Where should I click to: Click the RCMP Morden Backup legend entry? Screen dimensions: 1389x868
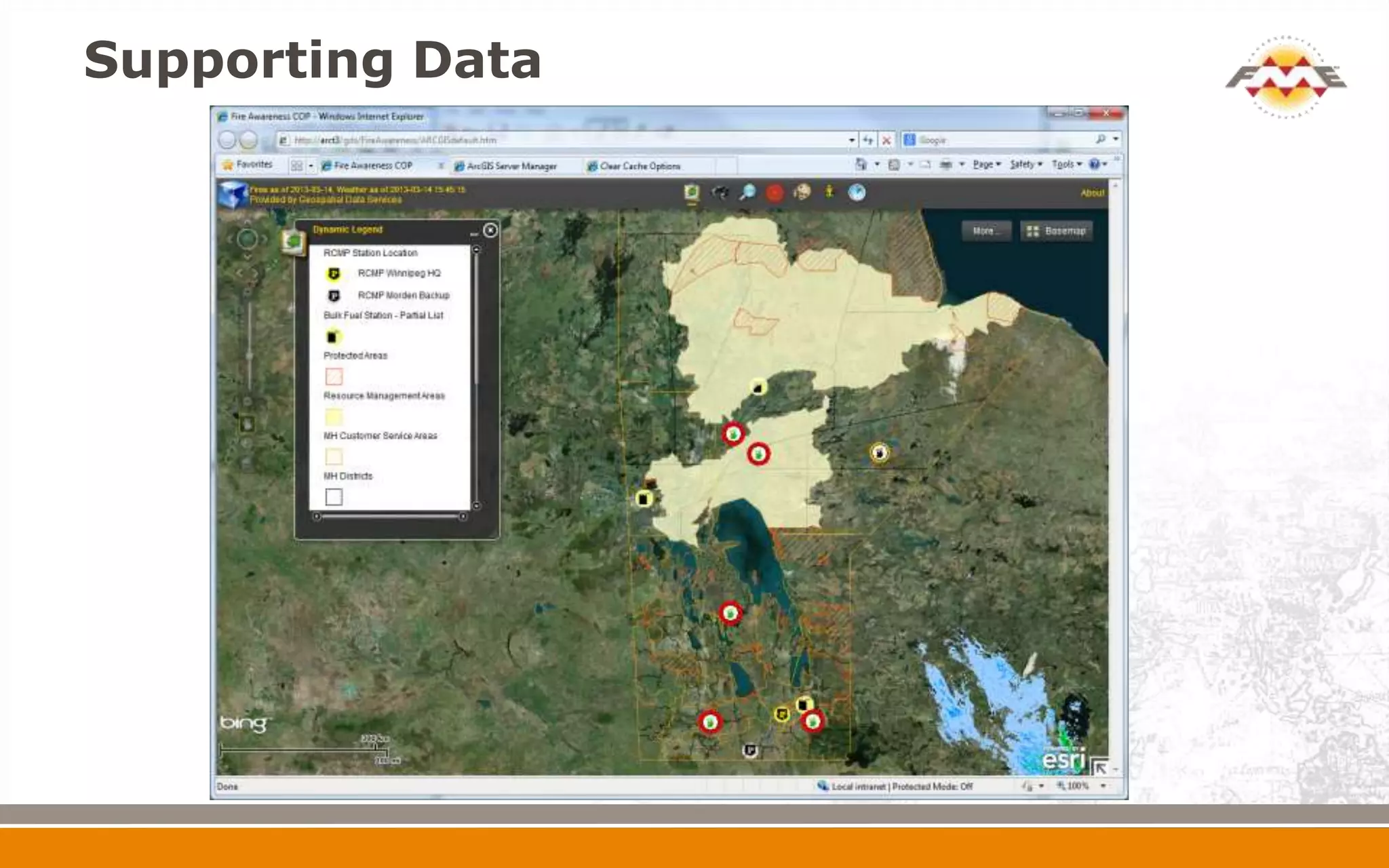click(x=389, y=296)
